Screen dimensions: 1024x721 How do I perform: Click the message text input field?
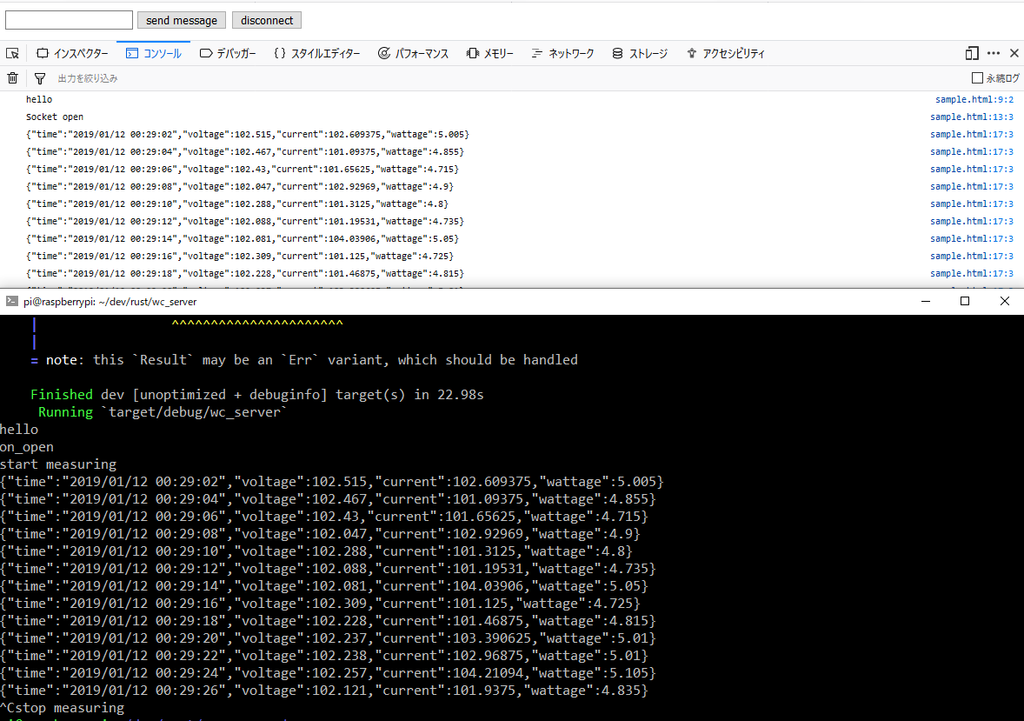[68, 19]
